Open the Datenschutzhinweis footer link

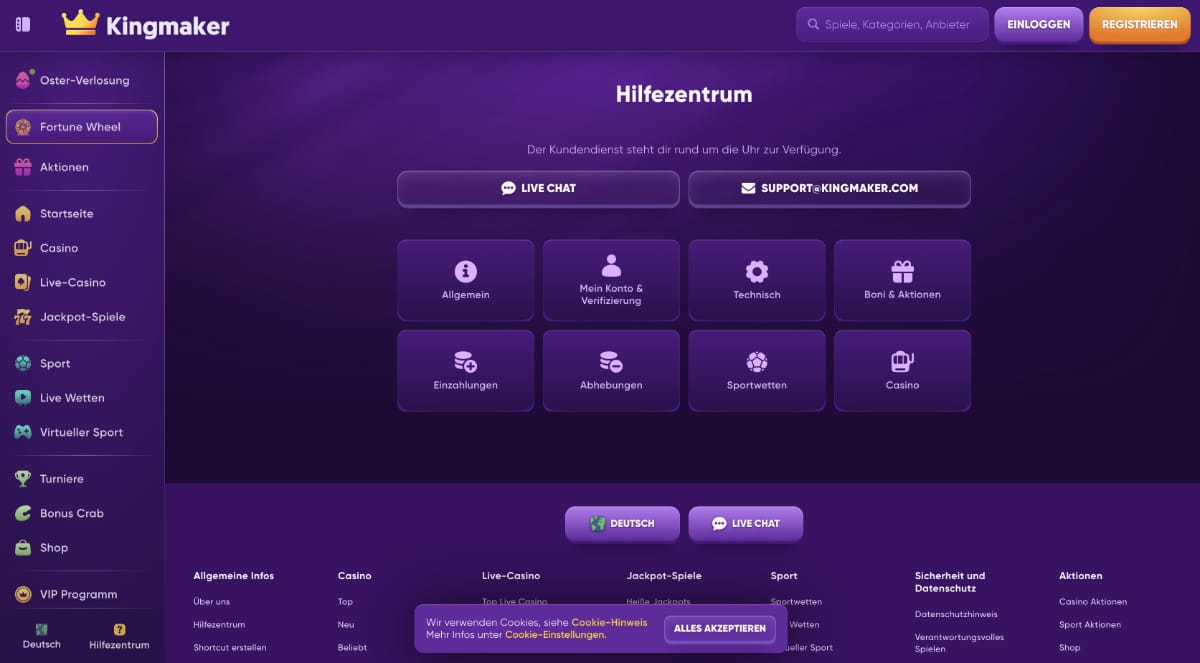(x=956, y=615)
